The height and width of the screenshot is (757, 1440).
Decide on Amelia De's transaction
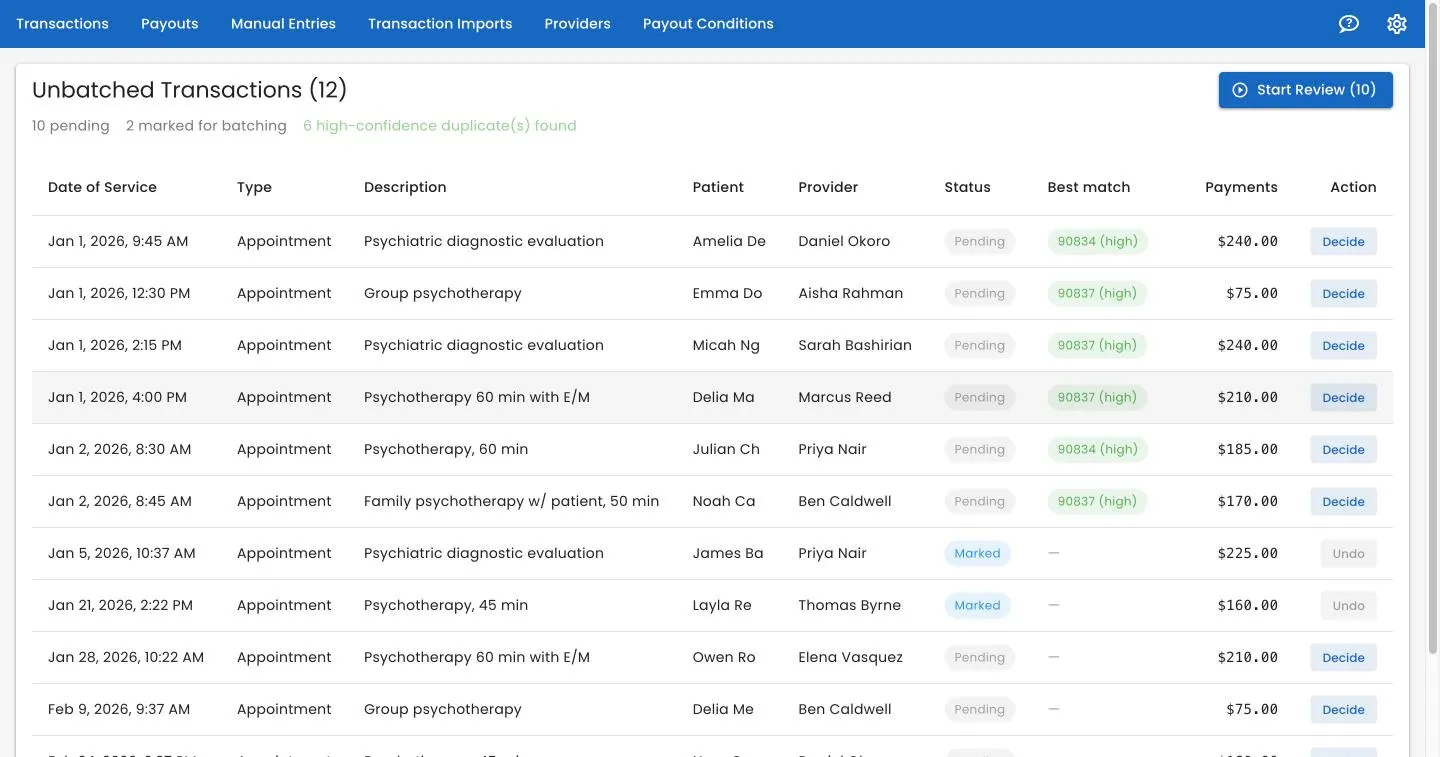tap(1343, 242)
